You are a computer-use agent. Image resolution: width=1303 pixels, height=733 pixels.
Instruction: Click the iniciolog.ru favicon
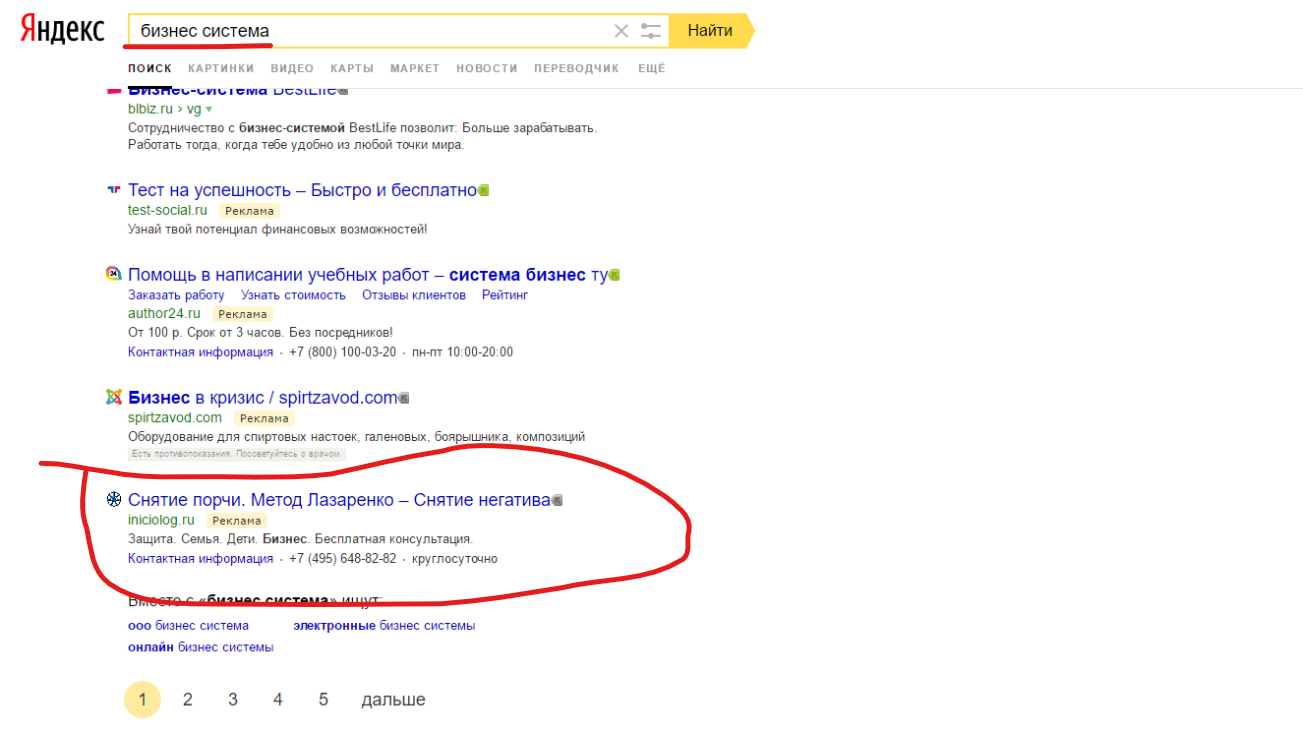(113, 499)
